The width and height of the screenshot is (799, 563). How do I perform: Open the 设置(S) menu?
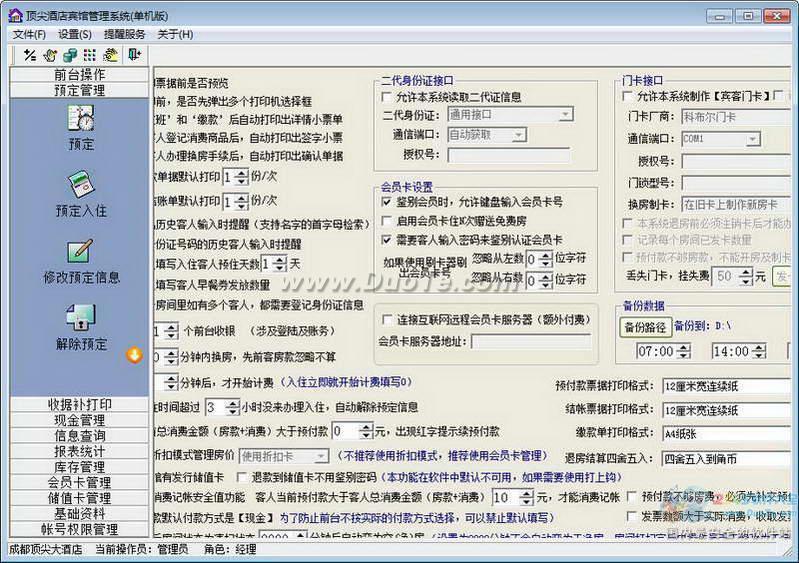(x=74, y=34)
